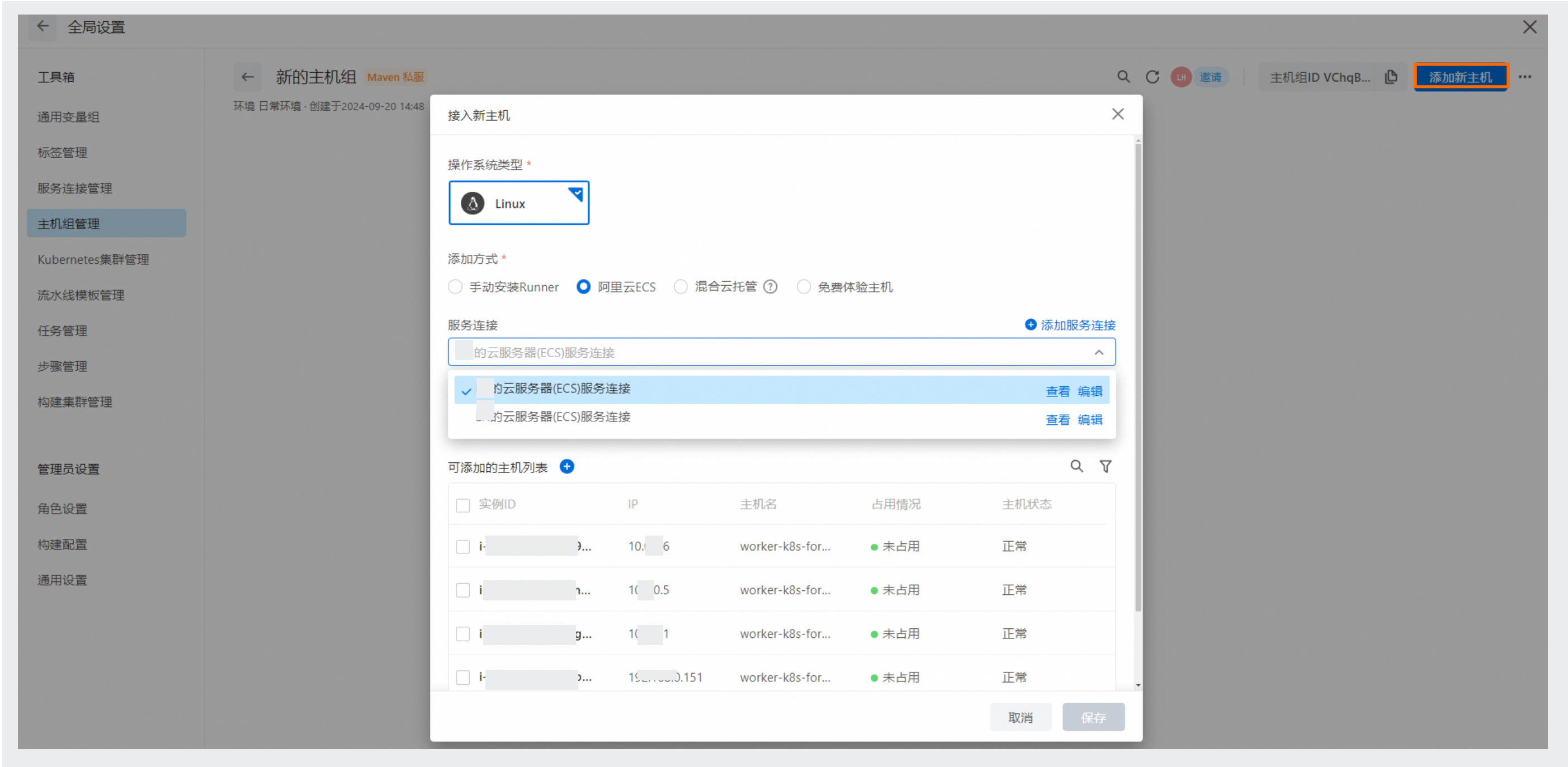Refresh the host group page
This screenshot has width=1568, height=767.
coord(1153,77)
